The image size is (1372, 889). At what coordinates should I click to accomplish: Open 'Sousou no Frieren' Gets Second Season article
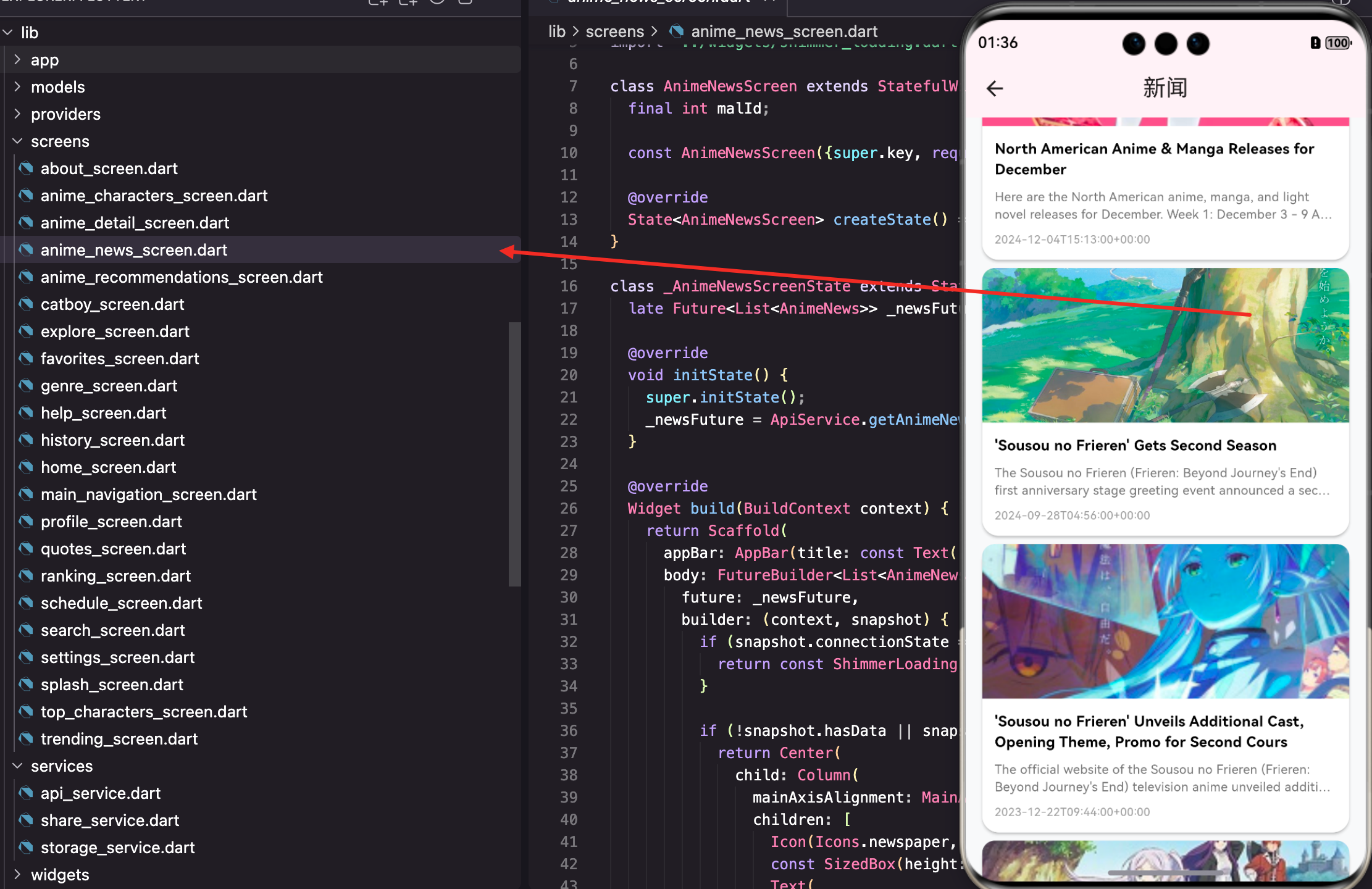tap(1135, 445)
